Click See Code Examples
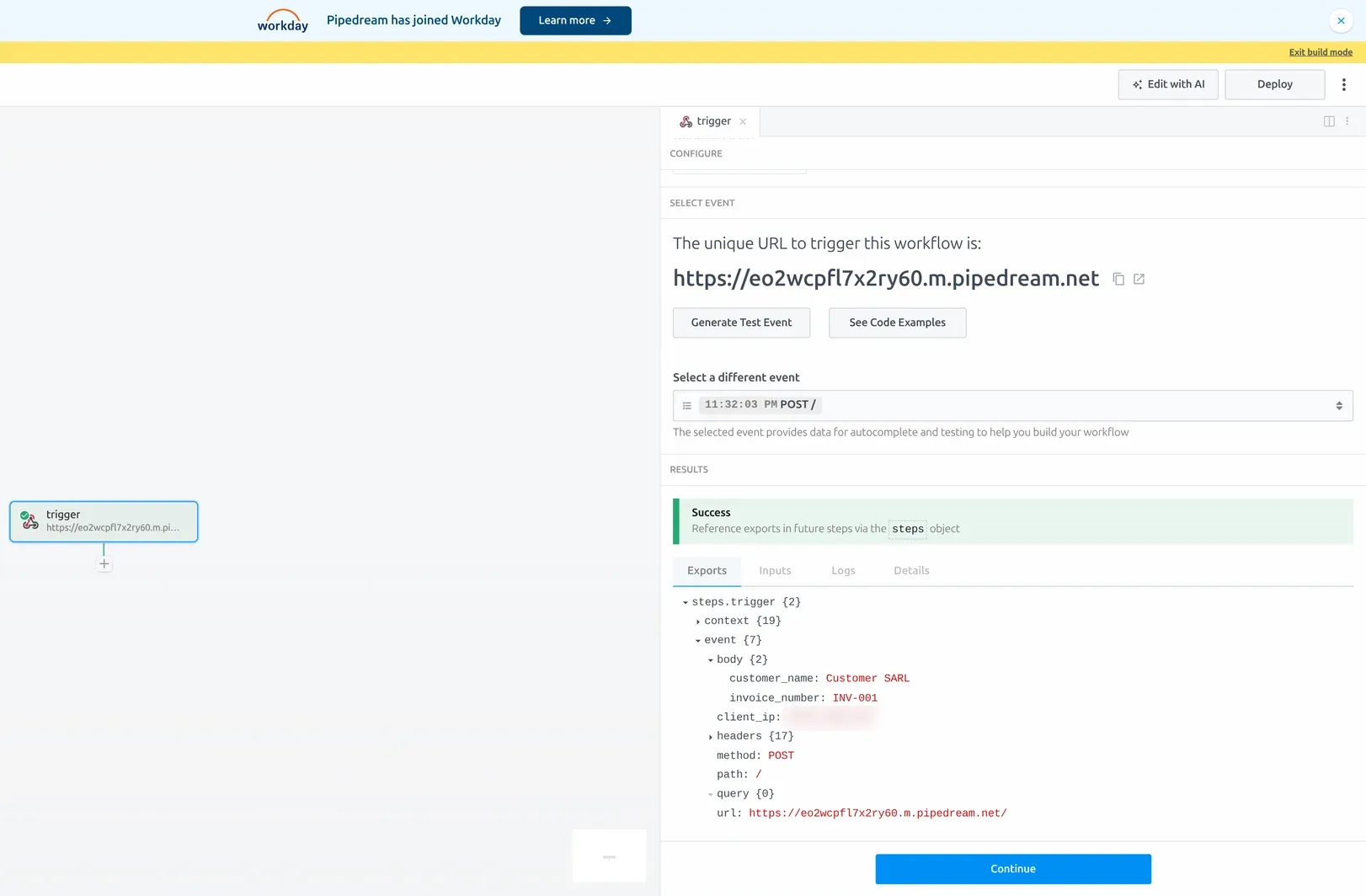 coord(897,323)
